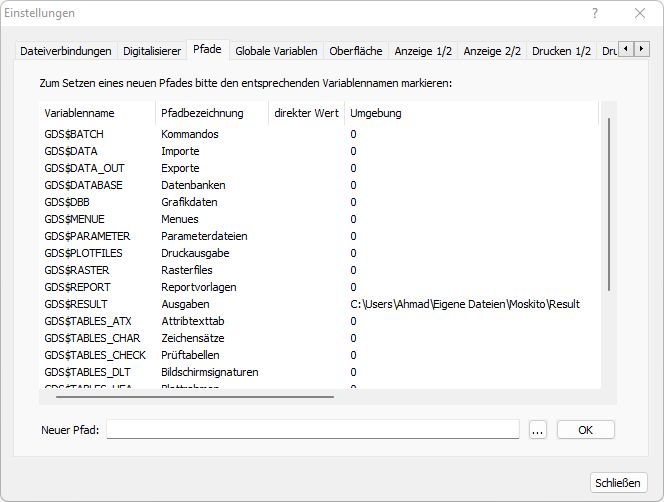664x502 pixels.
Task: Click the vertical list scrollbar
Action: point(608,200)
